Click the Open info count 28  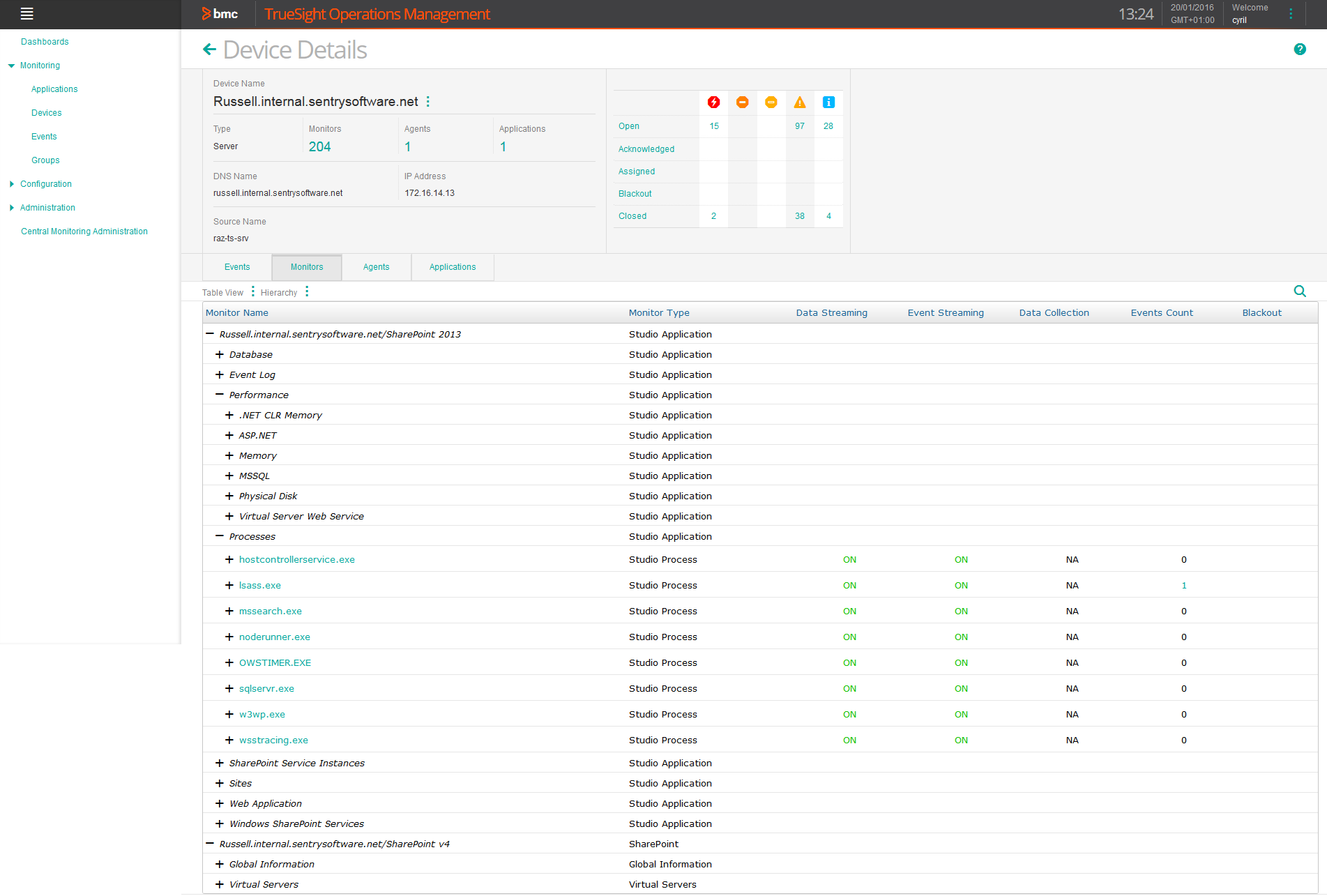pyautogui.click(x=828, y=126)
